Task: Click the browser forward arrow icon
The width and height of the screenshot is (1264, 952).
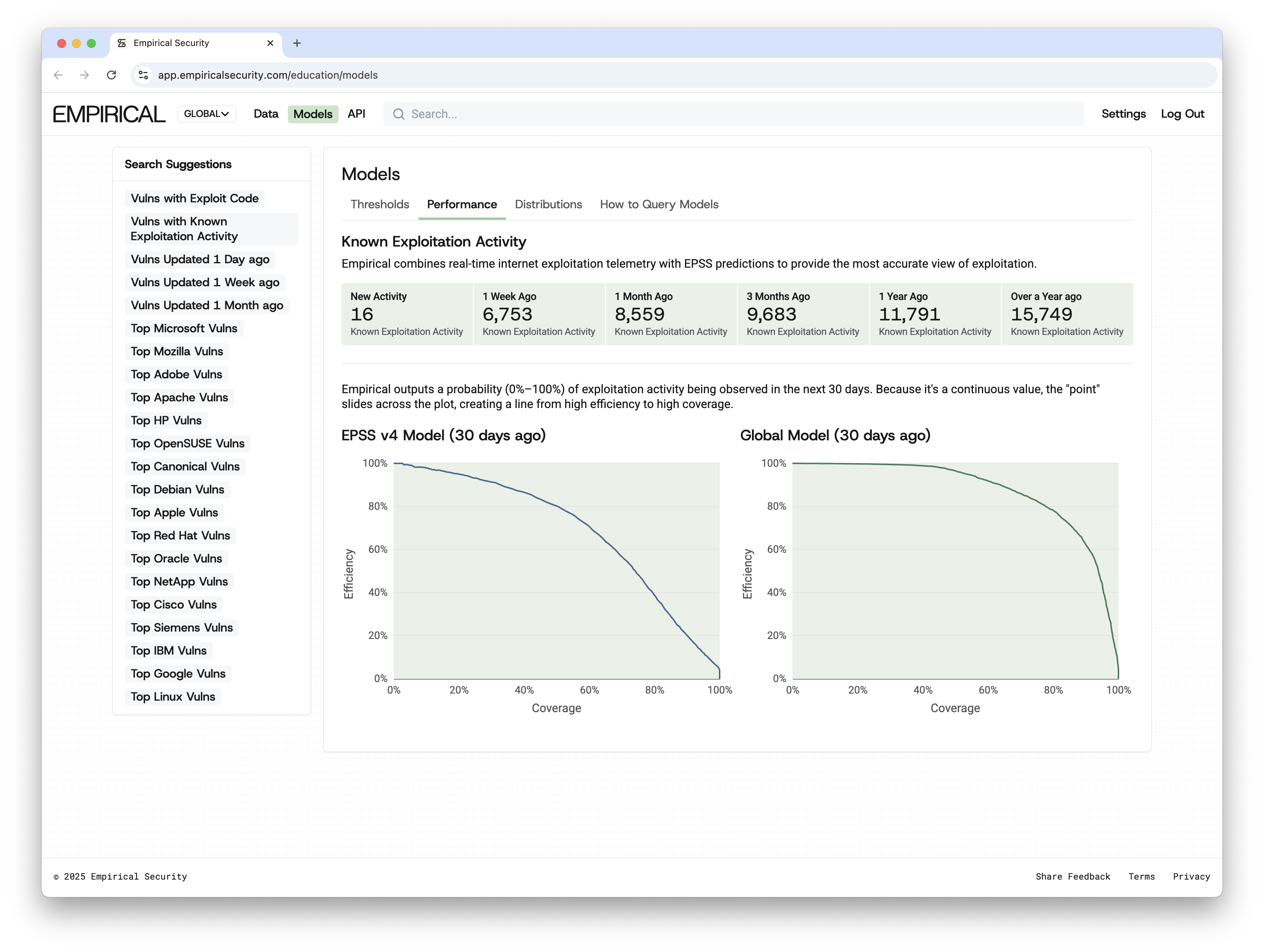Action: pyautogui.click(x=85, y=75)
